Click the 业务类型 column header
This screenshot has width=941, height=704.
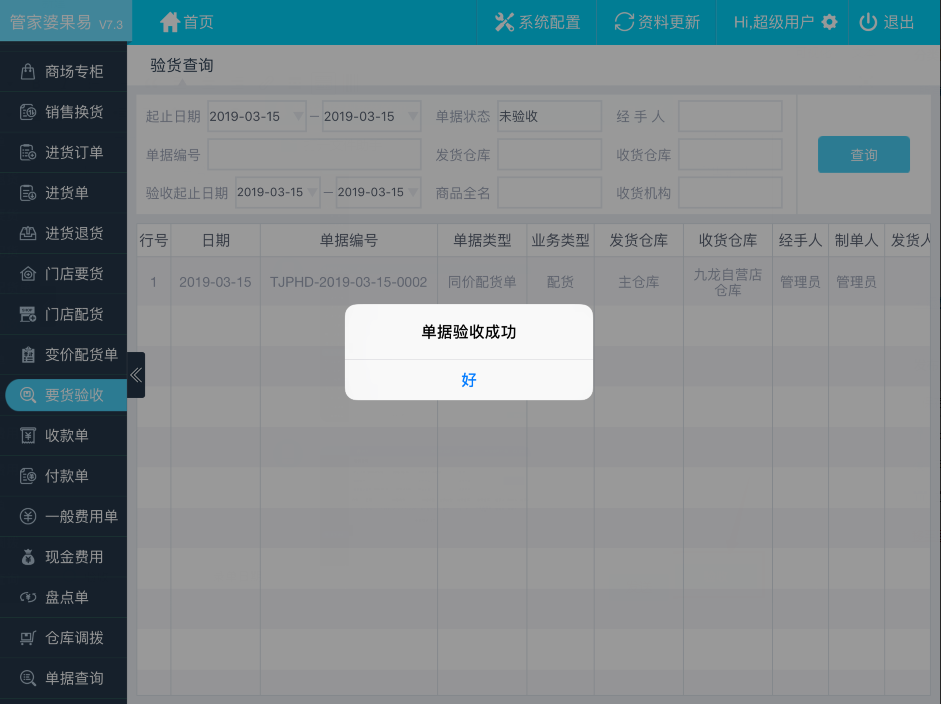[x=561, y=241]
